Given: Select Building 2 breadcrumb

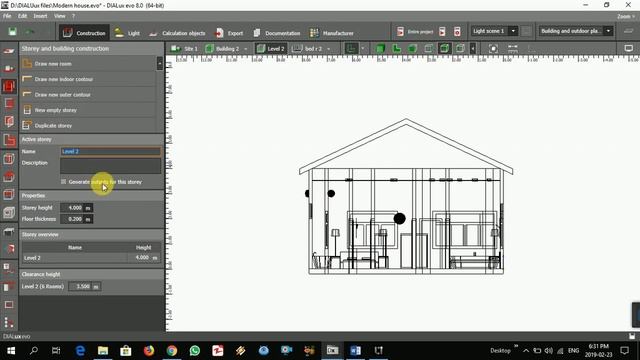Looking at the screenshot, I should click(222, 49).
